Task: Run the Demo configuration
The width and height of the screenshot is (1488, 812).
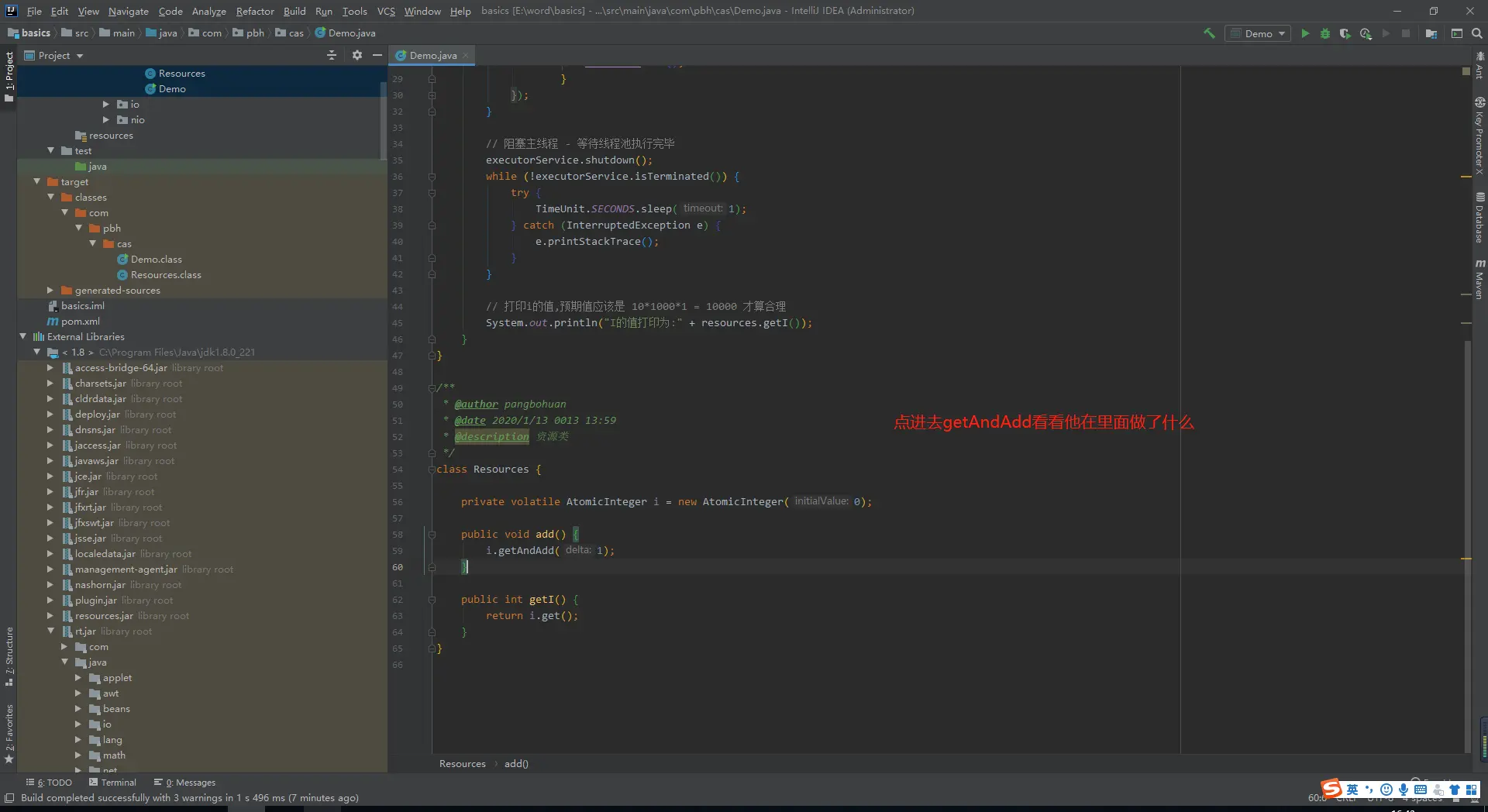Action: click(1305, 33)
